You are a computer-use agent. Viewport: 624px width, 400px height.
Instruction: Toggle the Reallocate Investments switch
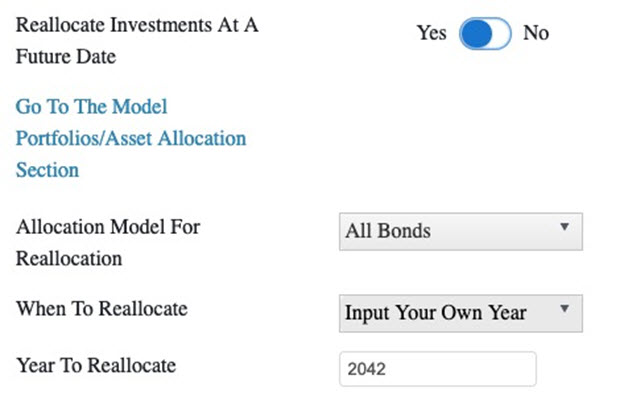486,33
